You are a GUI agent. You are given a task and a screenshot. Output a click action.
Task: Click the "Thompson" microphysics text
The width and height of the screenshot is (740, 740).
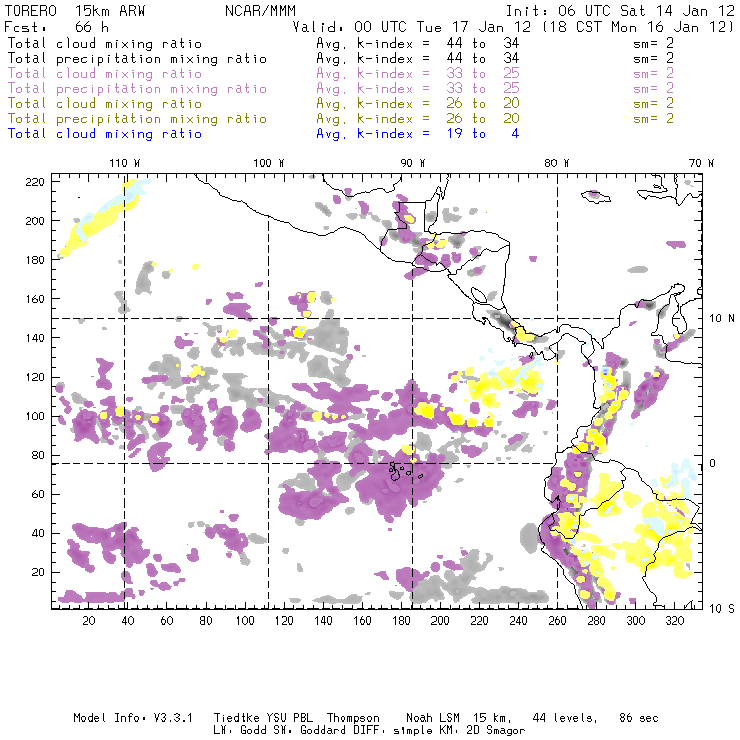point(353,718)
